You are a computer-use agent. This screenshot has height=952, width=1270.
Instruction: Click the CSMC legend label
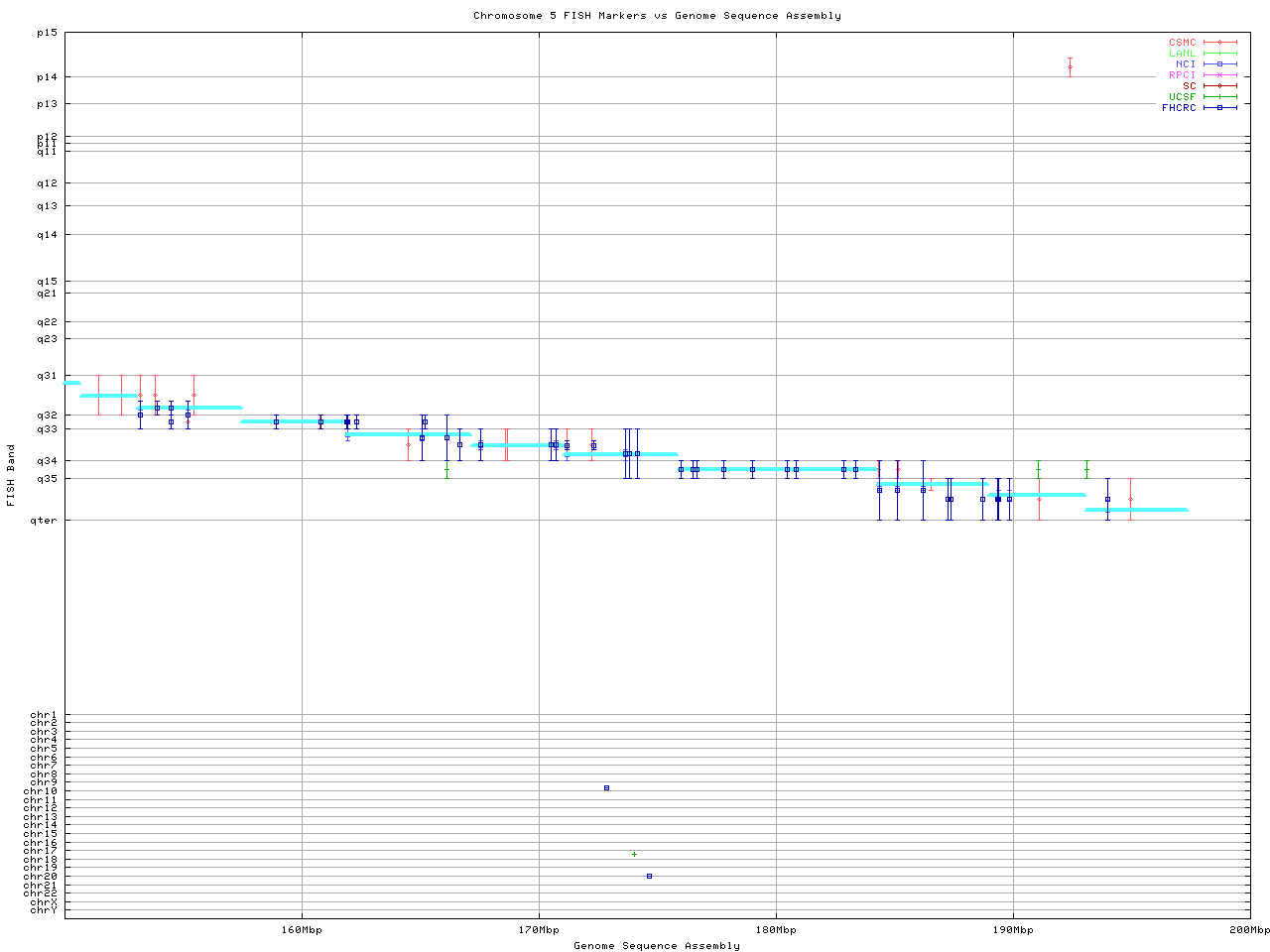click(x=1182, y=43)
